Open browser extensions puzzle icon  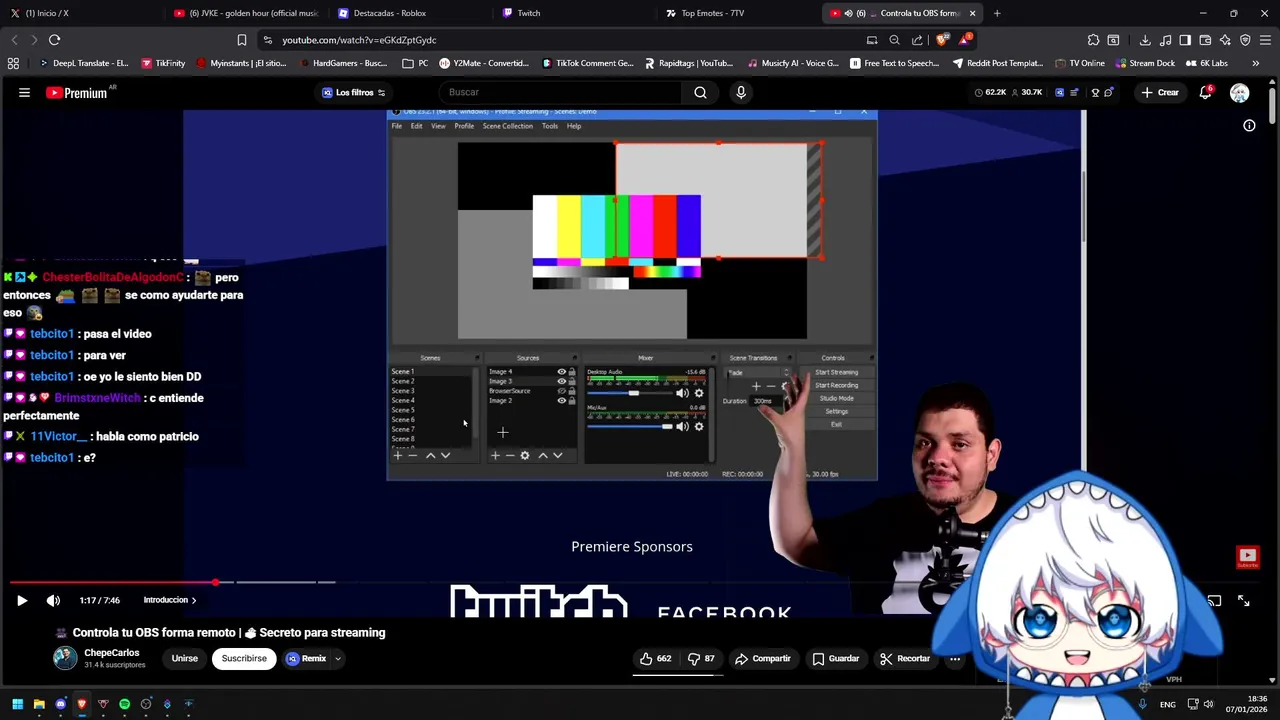1093,40
